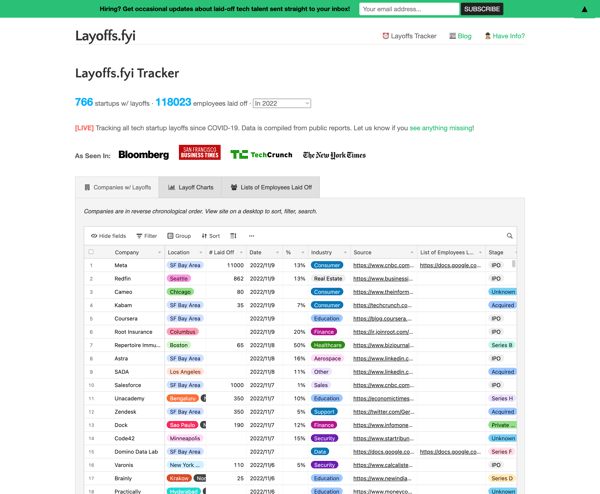Click the Columbus location tag
The width and height of the screenshot is (600, 494).
click(183, 332)
